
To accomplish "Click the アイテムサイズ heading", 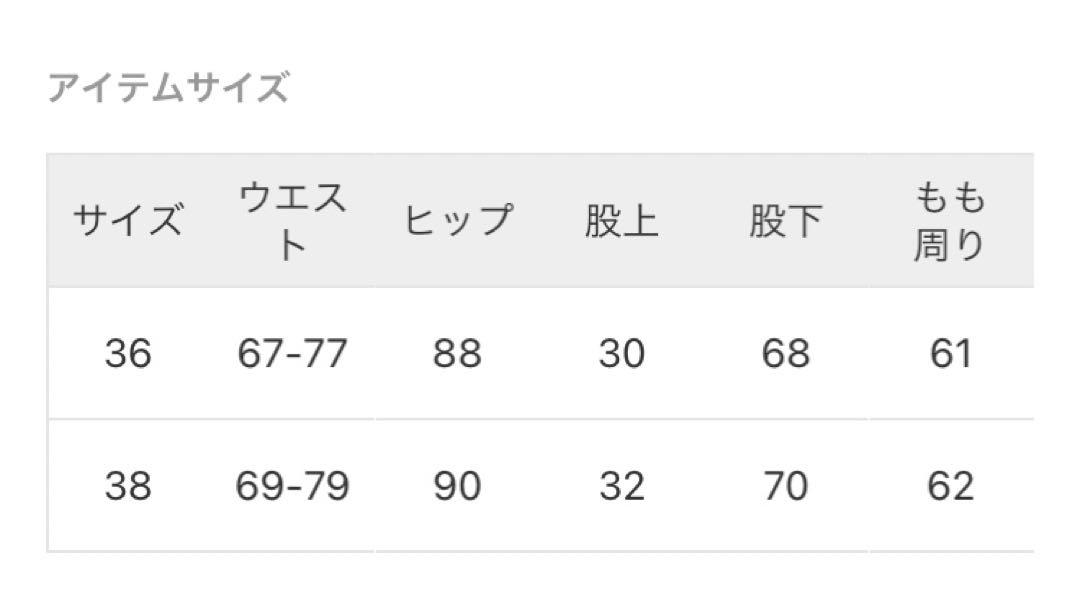I will pos(168,88).
